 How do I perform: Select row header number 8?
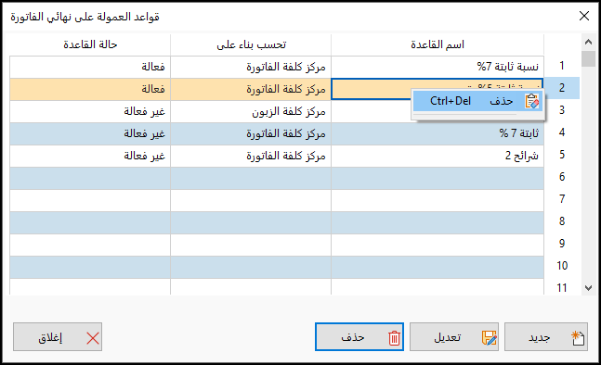(x=562, y=221)
